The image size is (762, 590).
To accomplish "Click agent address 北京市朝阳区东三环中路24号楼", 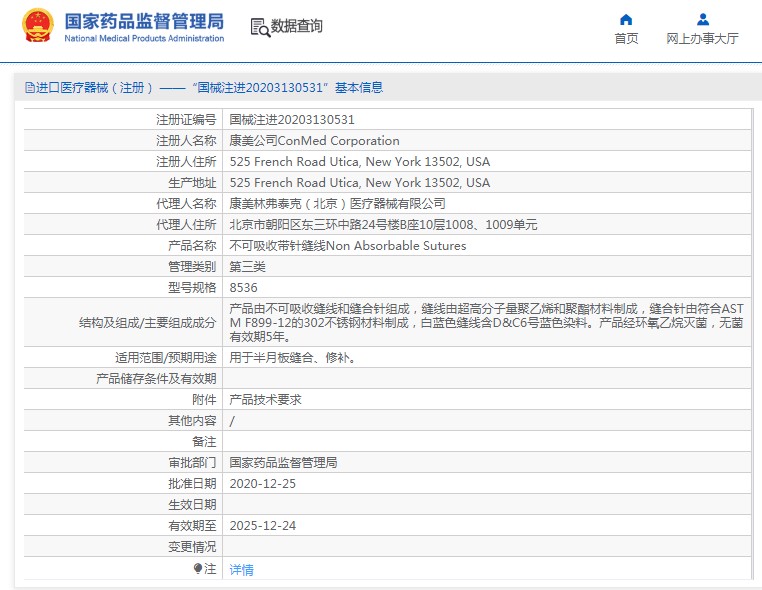I will [383, 225].
